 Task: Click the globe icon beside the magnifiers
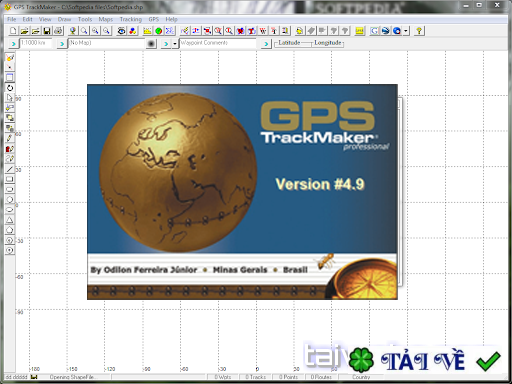[x=73, y=31]
